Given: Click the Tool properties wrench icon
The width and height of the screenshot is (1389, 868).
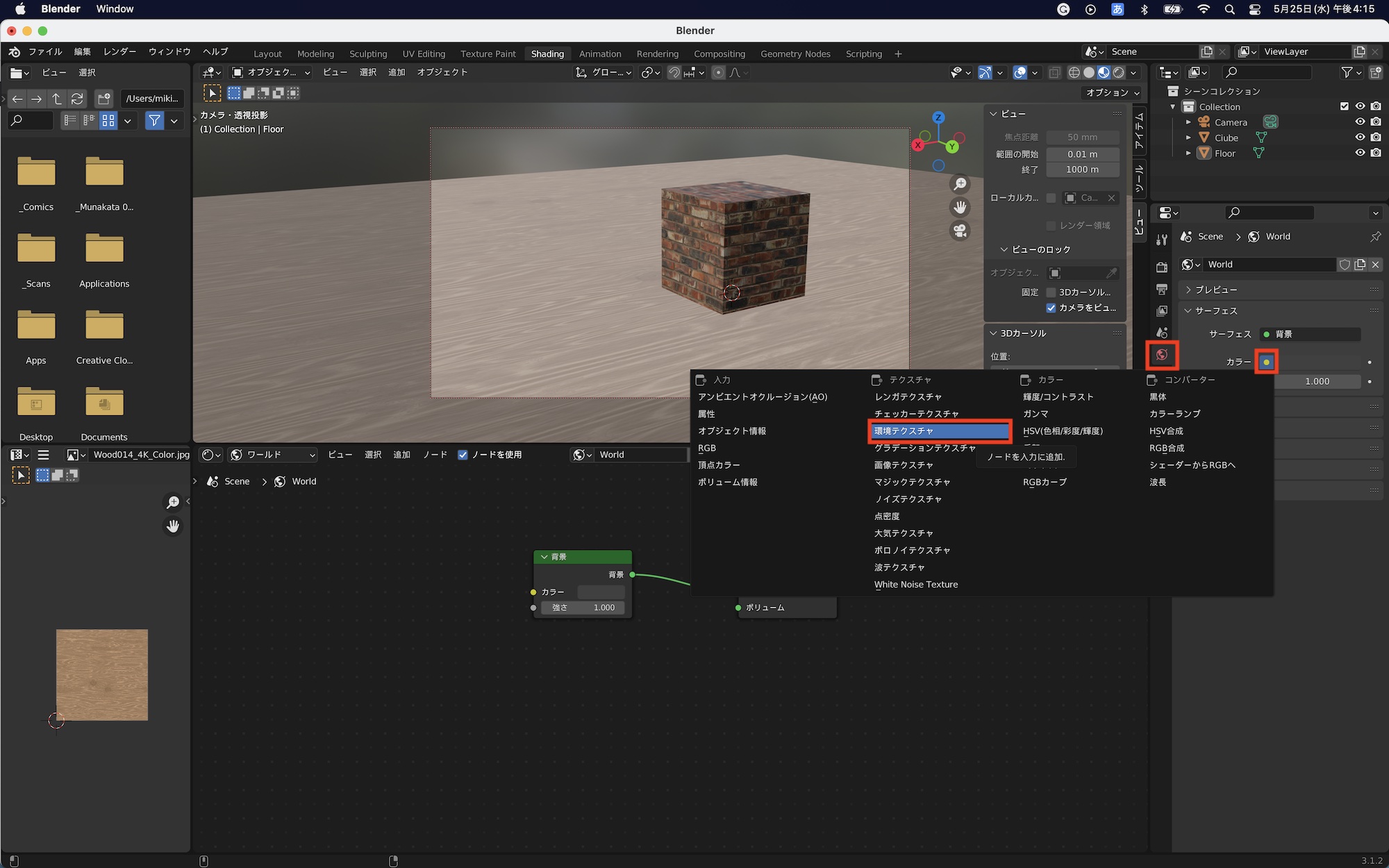Looking at the screenshot, I should [1162, 240].
